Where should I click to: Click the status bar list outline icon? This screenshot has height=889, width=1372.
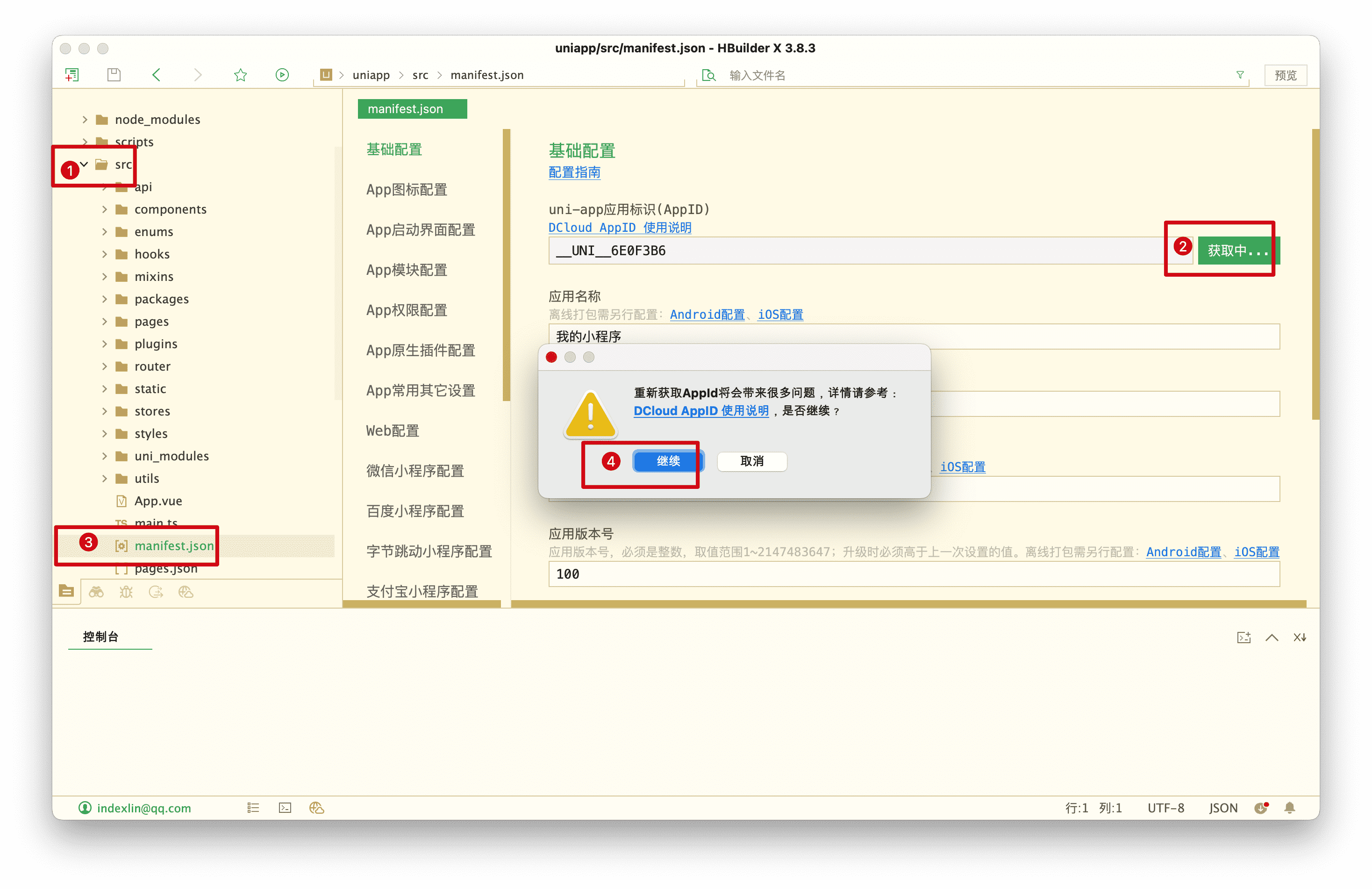tap(253, 808)
